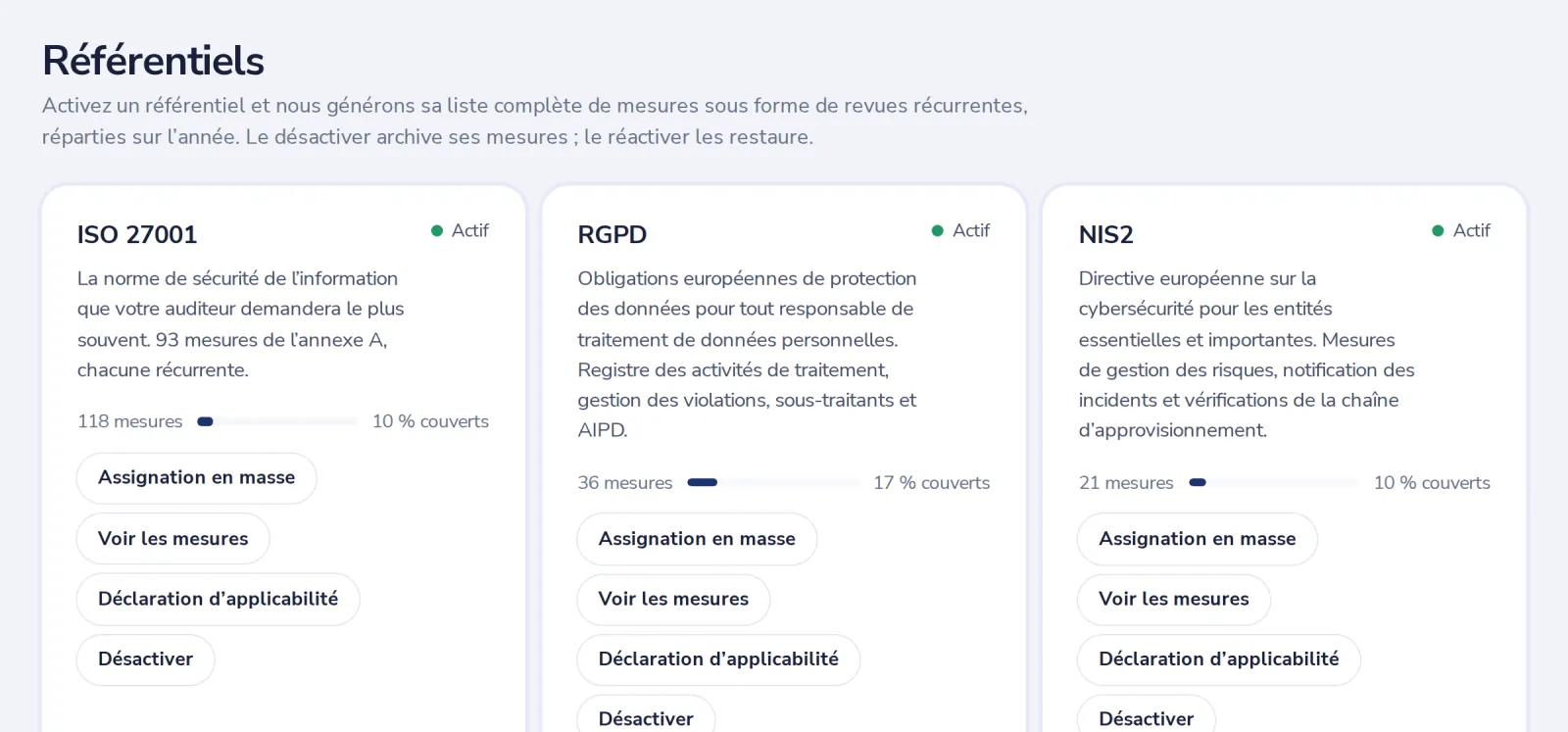Image resolution: width=1568 pixels, height=732 pixels.
Task: Open Déclaration d'applicabilité for NIS2
Action: click(1219, 659)
